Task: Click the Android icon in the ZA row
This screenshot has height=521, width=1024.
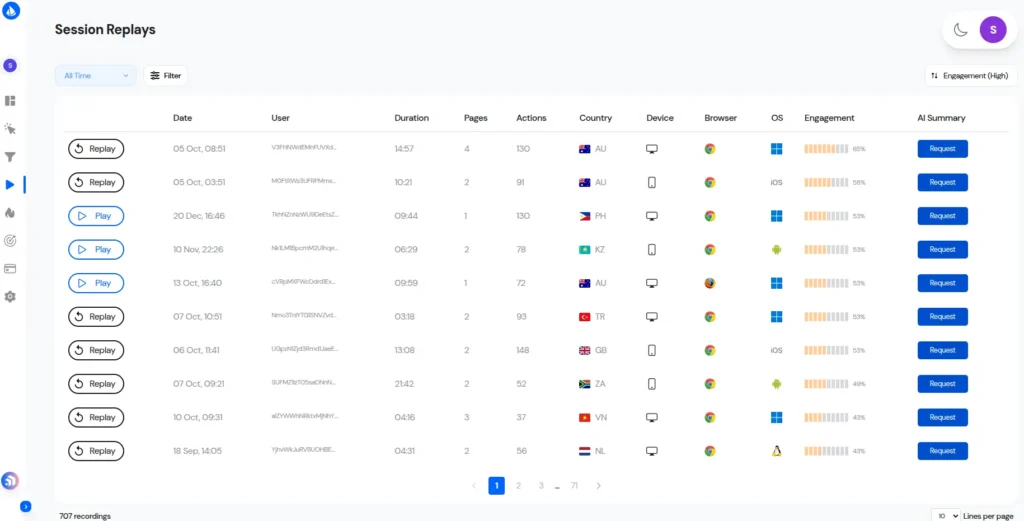Action: [776, 384]
